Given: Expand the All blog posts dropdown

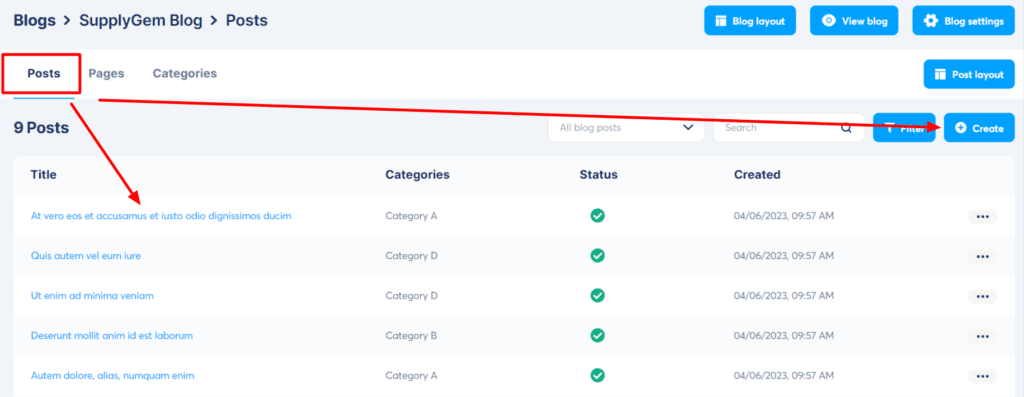Looking at the screenshot, I should (626, 128).
